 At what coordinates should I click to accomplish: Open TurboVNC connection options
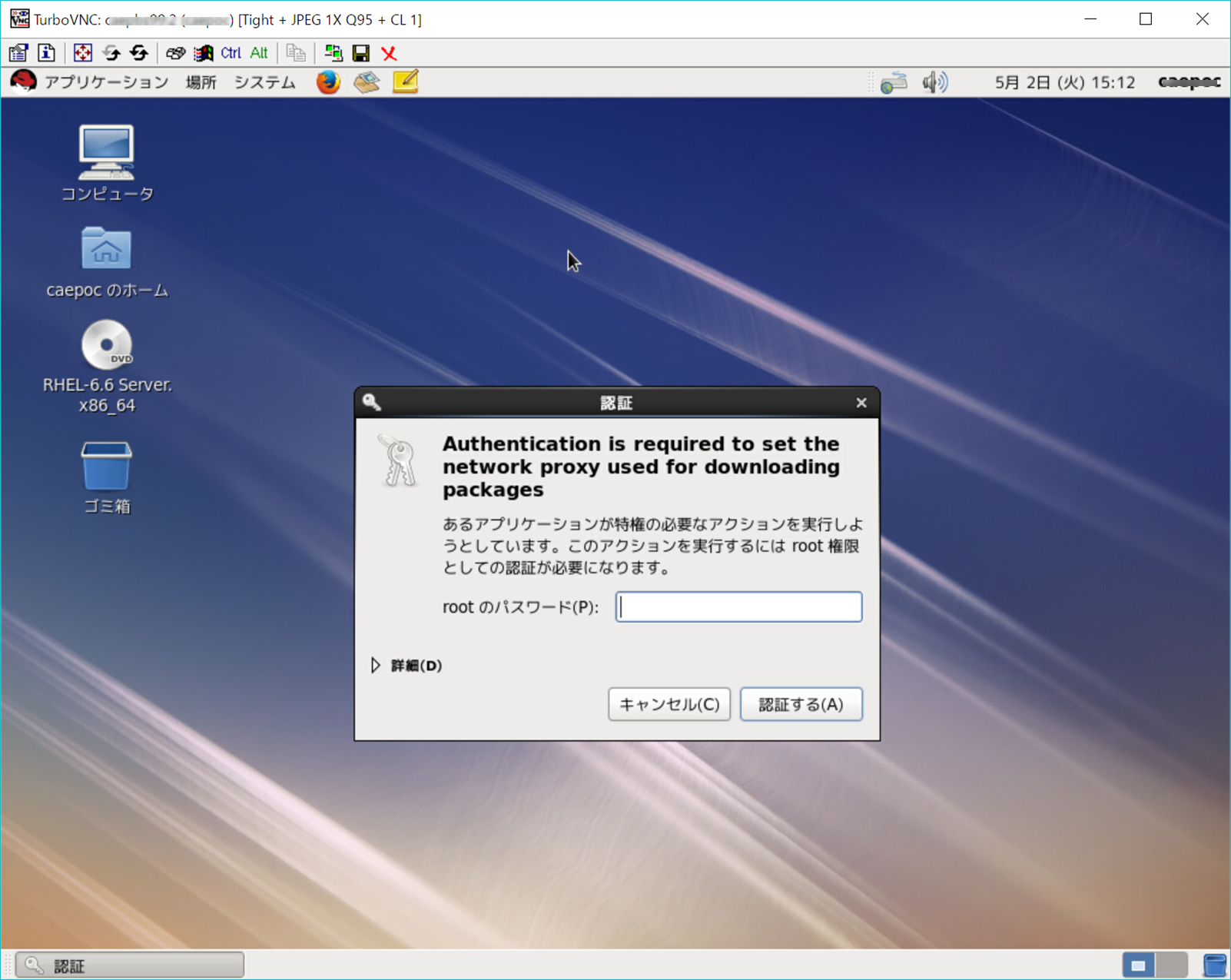point(17,52)
